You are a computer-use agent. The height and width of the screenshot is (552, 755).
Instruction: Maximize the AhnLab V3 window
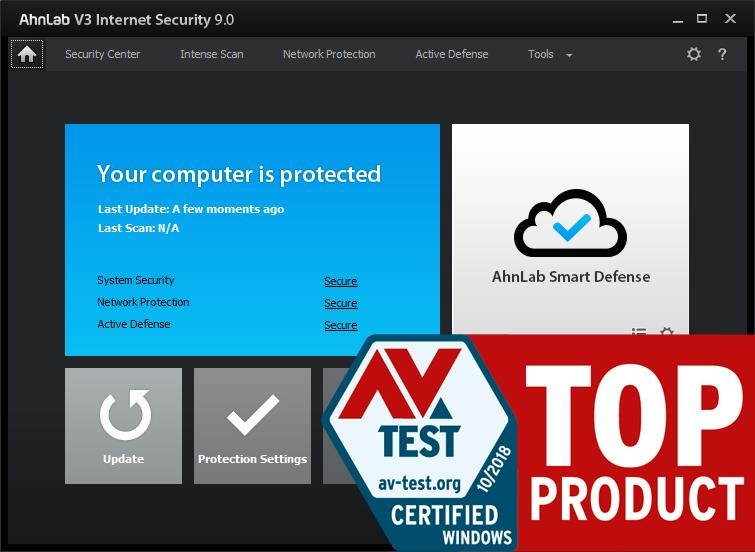(702, 18)
